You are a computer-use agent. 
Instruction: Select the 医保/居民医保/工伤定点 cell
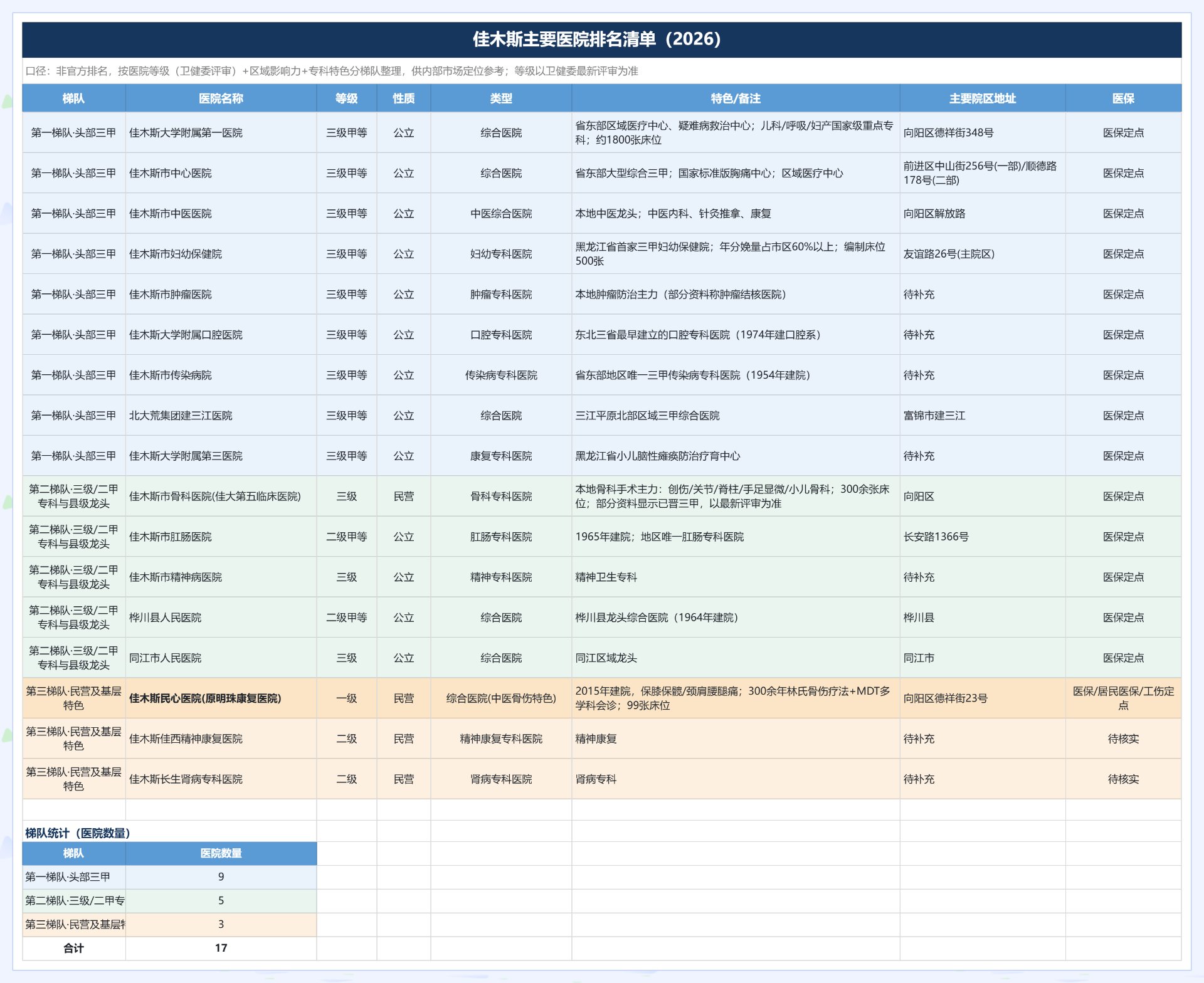pos(1123,698)
